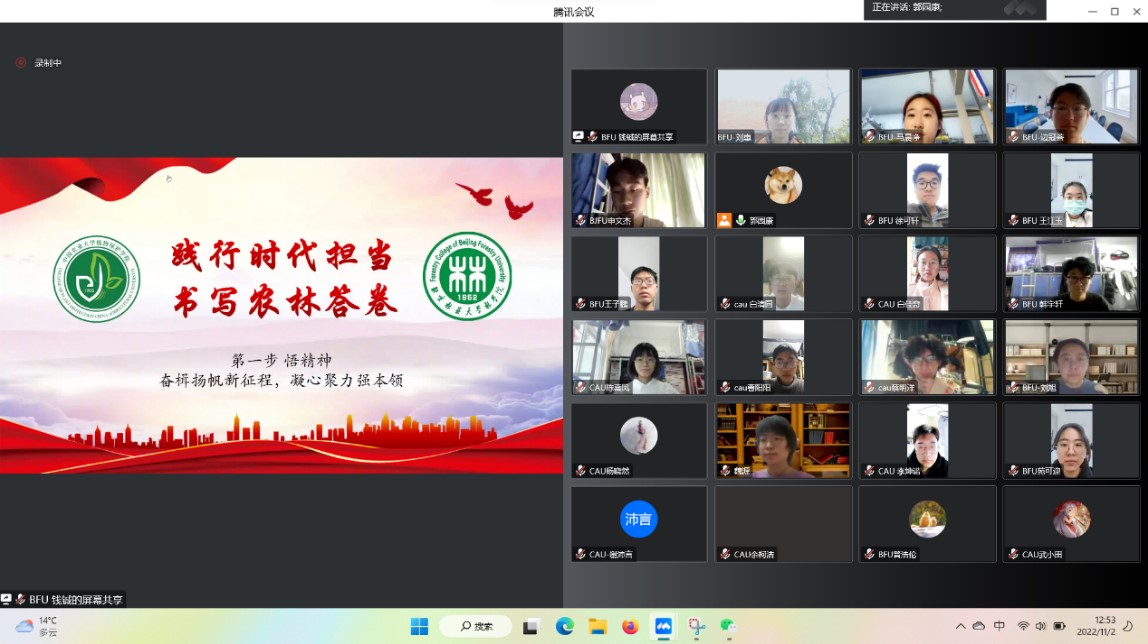Screen dimensions: 1148x644
Task: Click the screen-share icon on BFU 钱铖 grid tile
Action: coord(578,136)
